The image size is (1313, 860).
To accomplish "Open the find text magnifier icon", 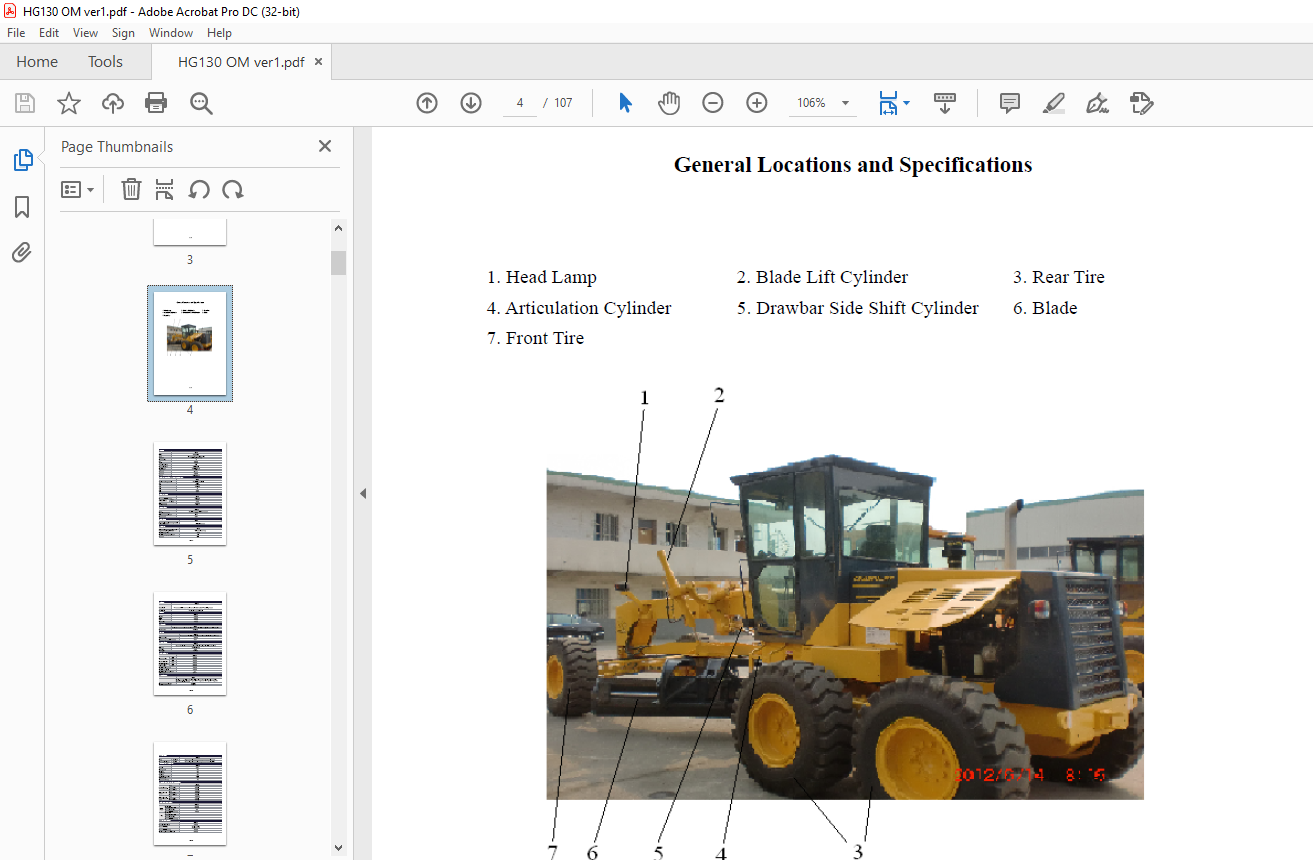I will [201, 103].
